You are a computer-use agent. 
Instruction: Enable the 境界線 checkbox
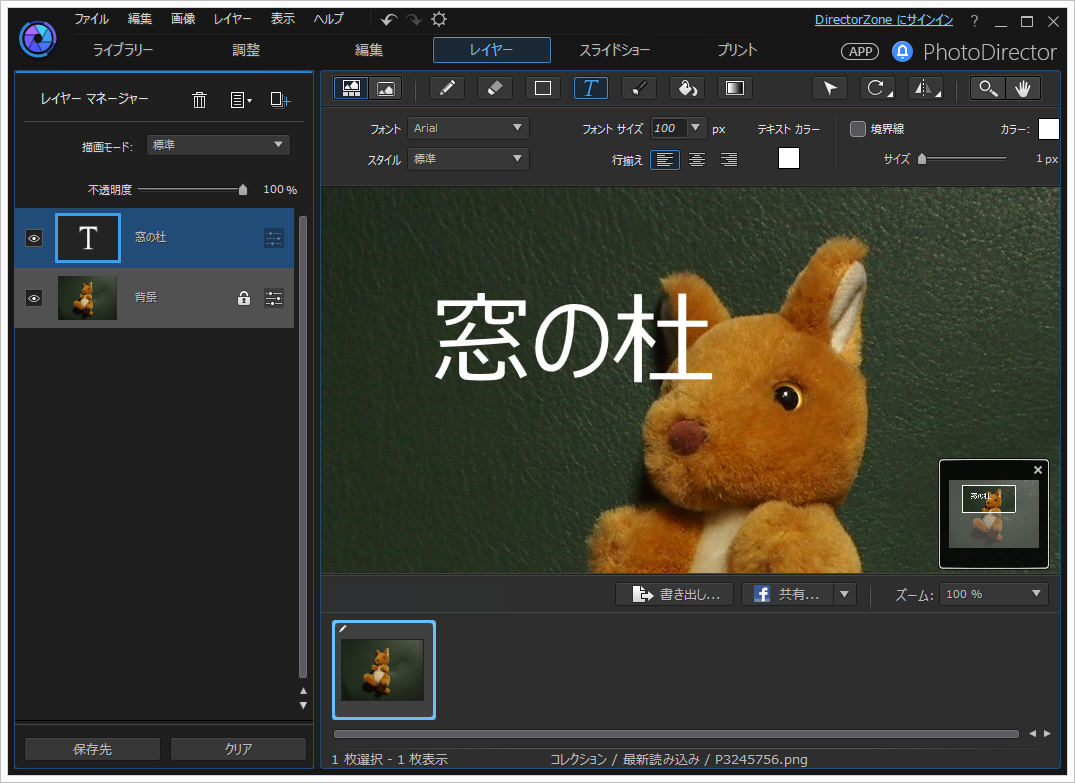coord(857,129)
